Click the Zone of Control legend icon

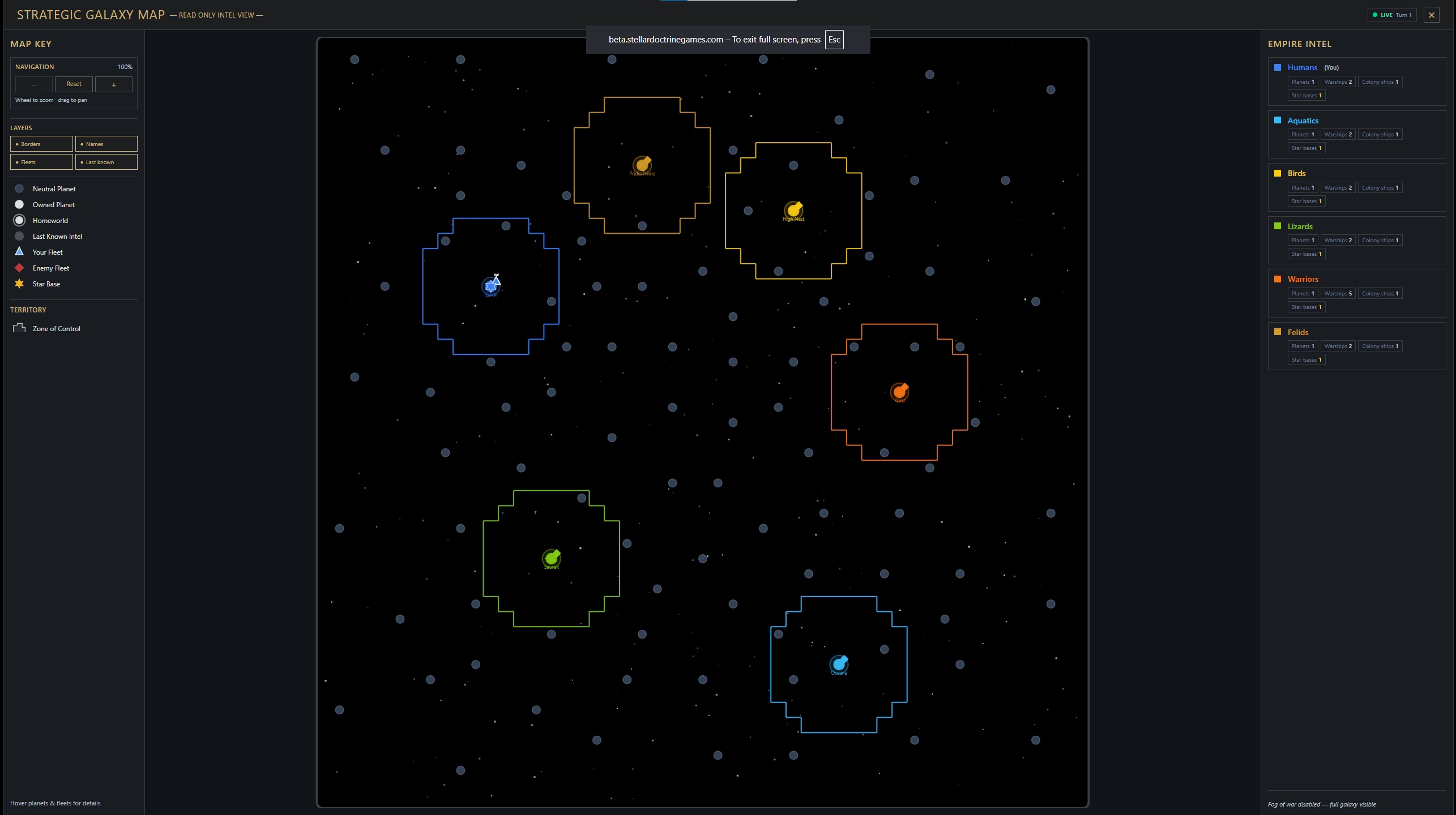tap(19, 328)
